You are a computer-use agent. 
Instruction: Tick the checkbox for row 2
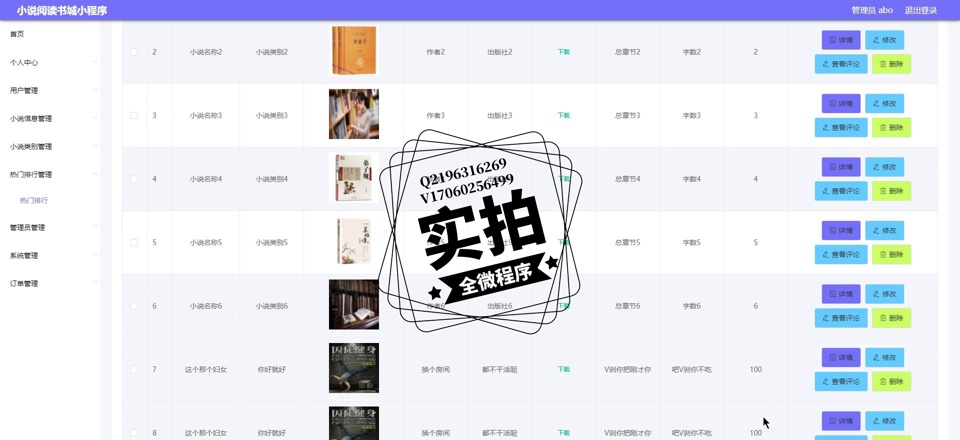point(134,52)
